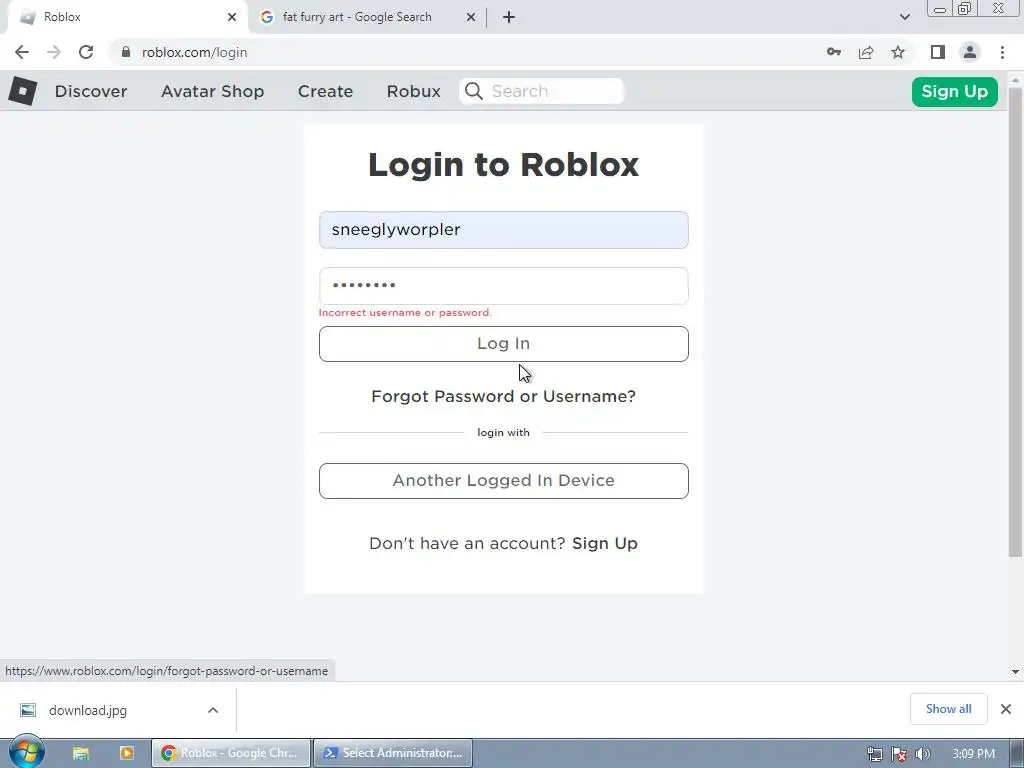Image resolution: width=1024 pixels, height=768 pixels.
Task: Open the Windows Start menu
Action: click(x=26, y=752)
